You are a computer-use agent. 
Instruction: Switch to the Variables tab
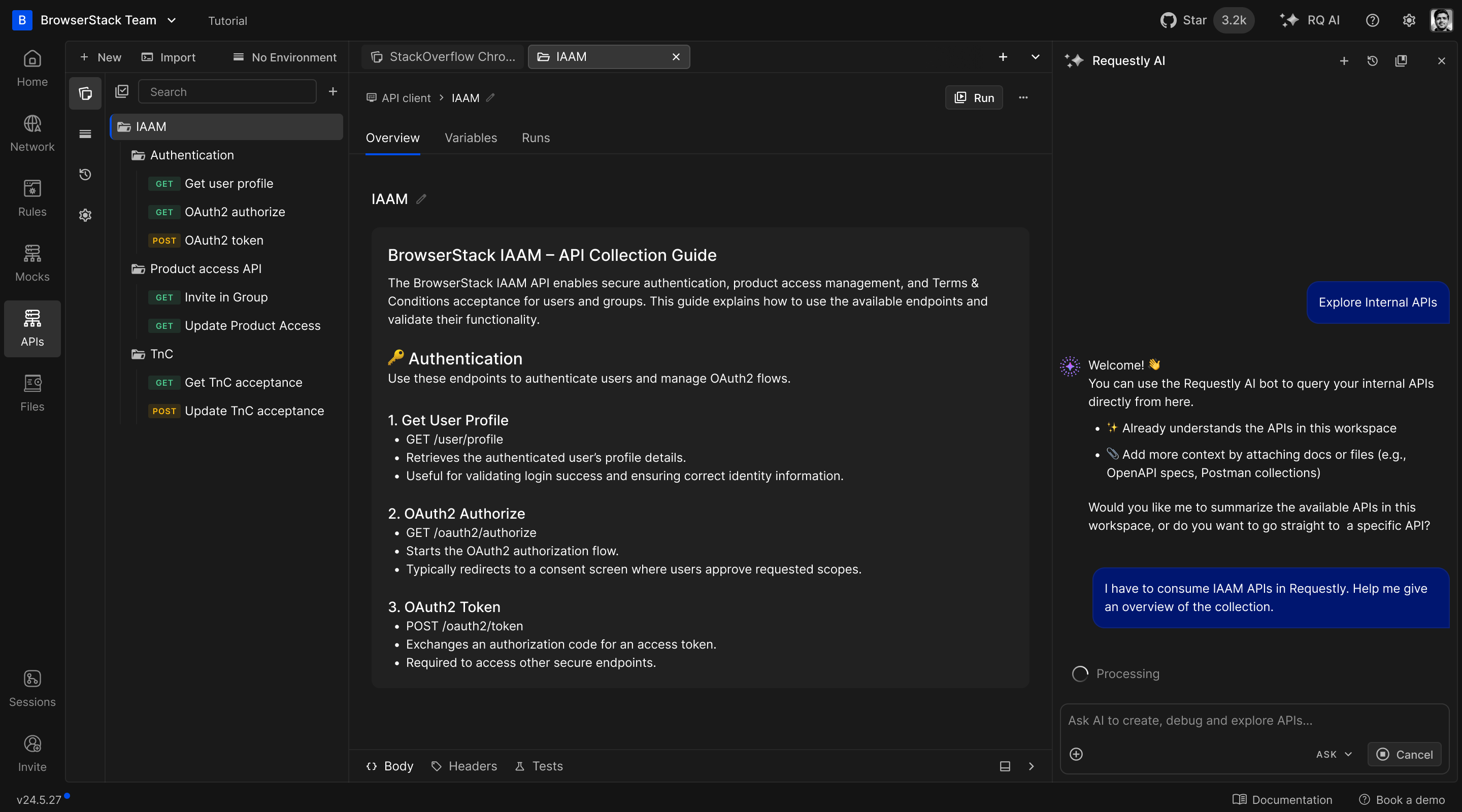coord(471,138)
